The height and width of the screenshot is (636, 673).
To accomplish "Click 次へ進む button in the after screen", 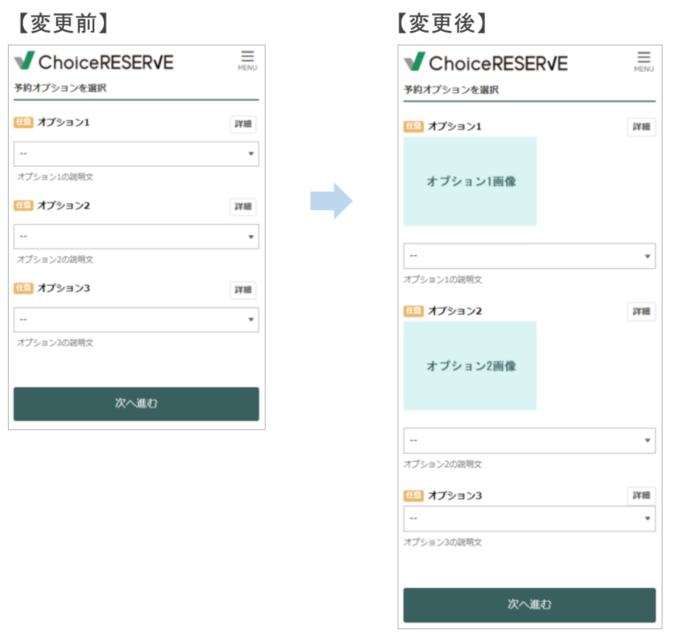I will tap(530, 605).
